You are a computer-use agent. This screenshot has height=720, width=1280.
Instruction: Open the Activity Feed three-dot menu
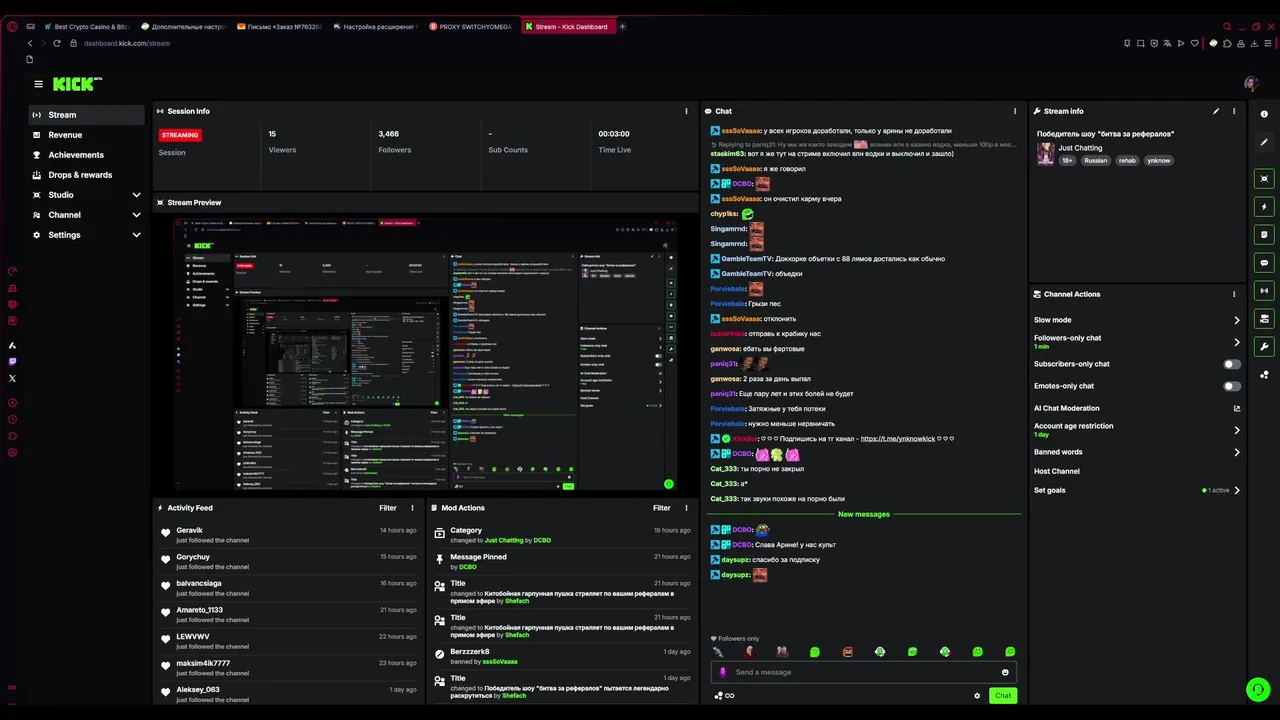(412, 508)
